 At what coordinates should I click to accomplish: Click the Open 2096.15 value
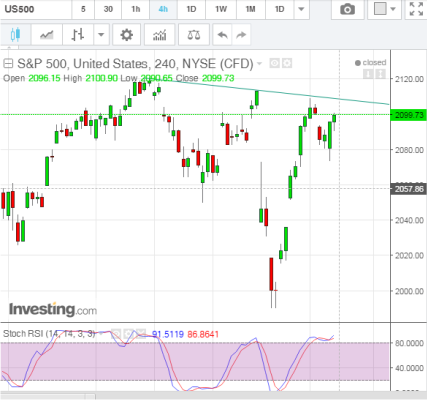point(44,78)
